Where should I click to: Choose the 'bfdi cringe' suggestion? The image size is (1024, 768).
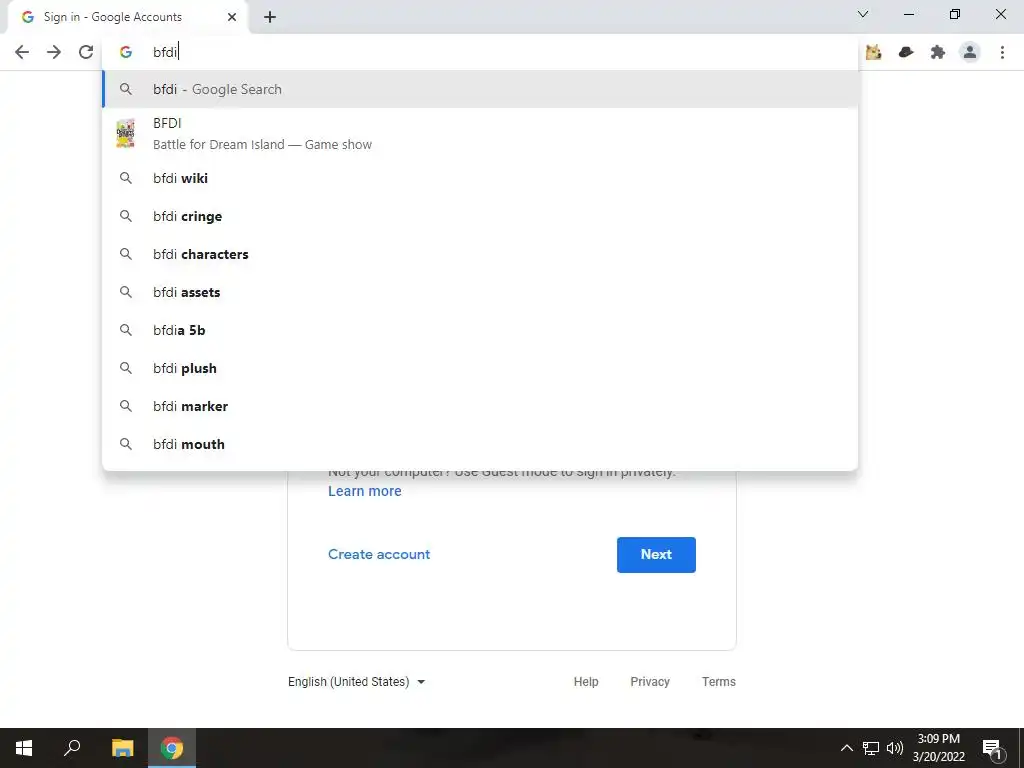480,216
